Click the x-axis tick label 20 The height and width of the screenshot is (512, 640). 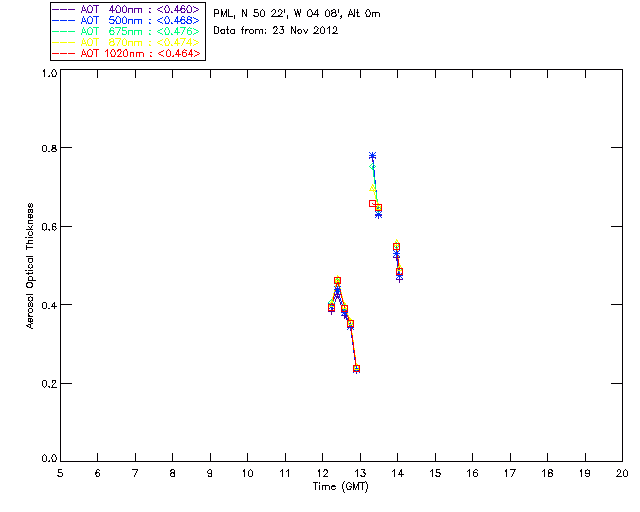622,473
